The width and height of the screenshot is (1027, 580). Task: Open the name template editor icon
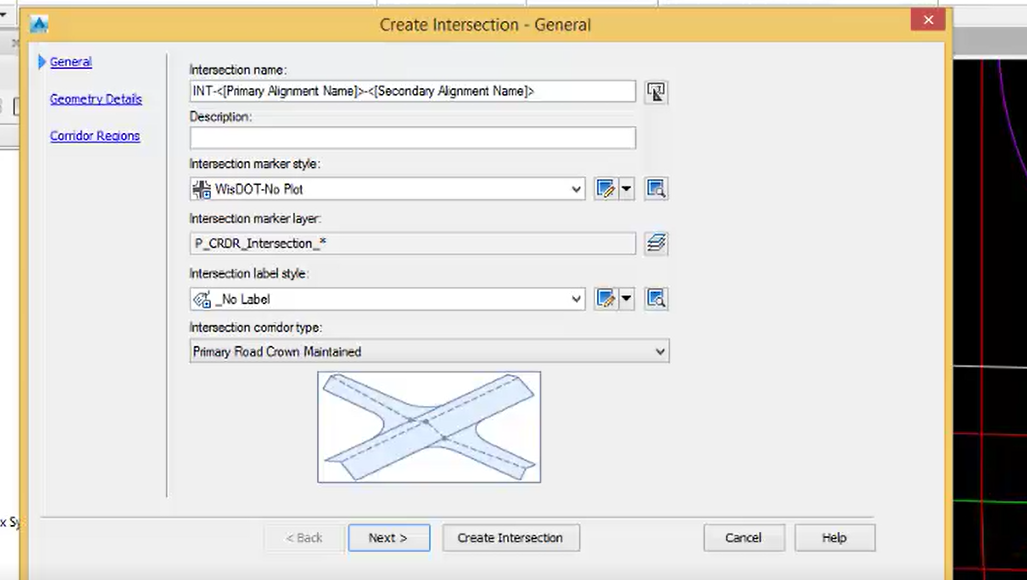656,92
